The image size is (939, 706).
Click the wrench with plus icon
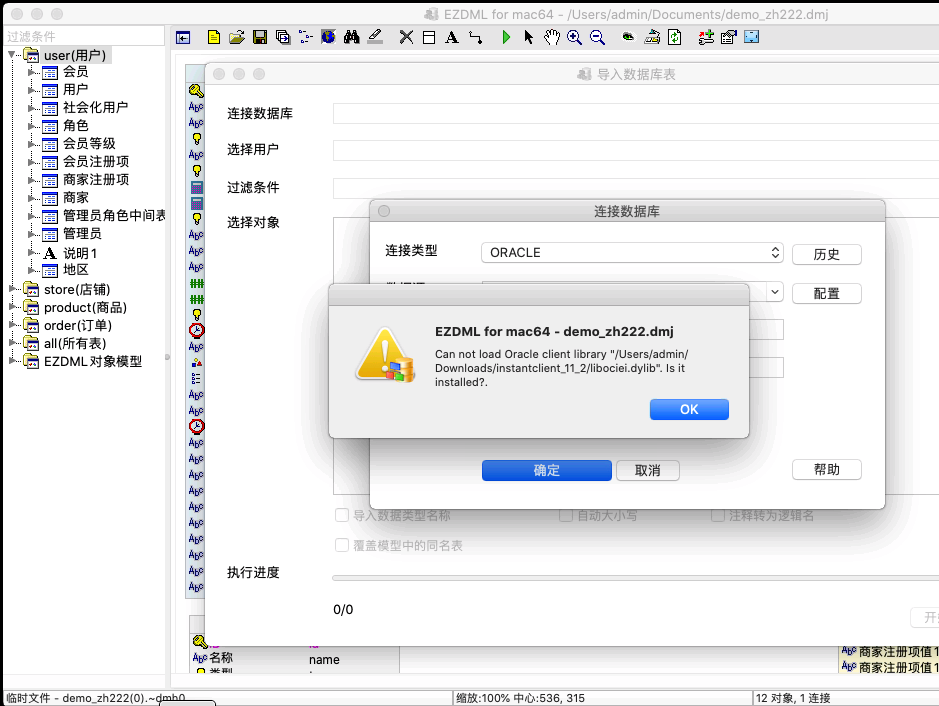pos(706,37)
